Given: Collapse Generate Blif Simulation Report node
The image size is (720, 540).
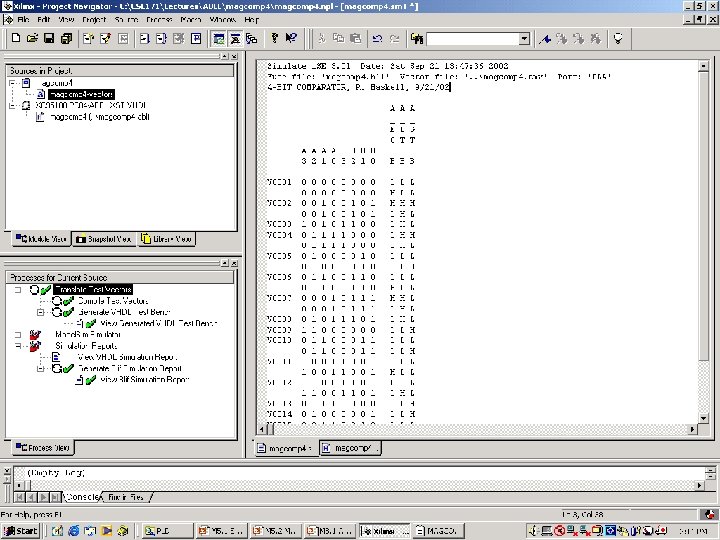Looking at the screenshot, I should point(40,368).
